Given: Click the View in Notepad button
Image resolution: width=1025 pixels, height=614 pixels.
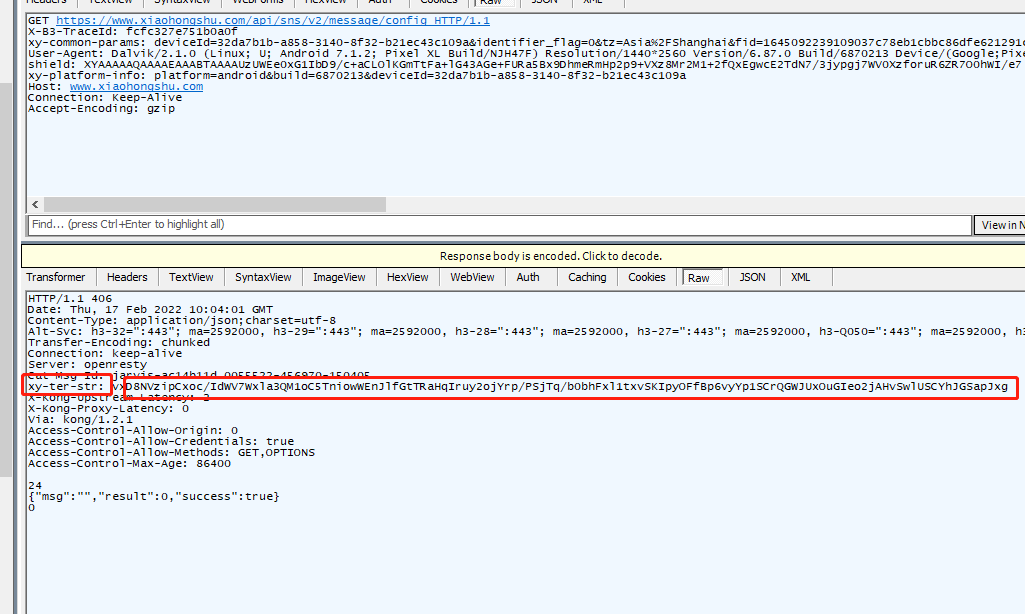Looking at the screenshot, I should coord(1000,225).
